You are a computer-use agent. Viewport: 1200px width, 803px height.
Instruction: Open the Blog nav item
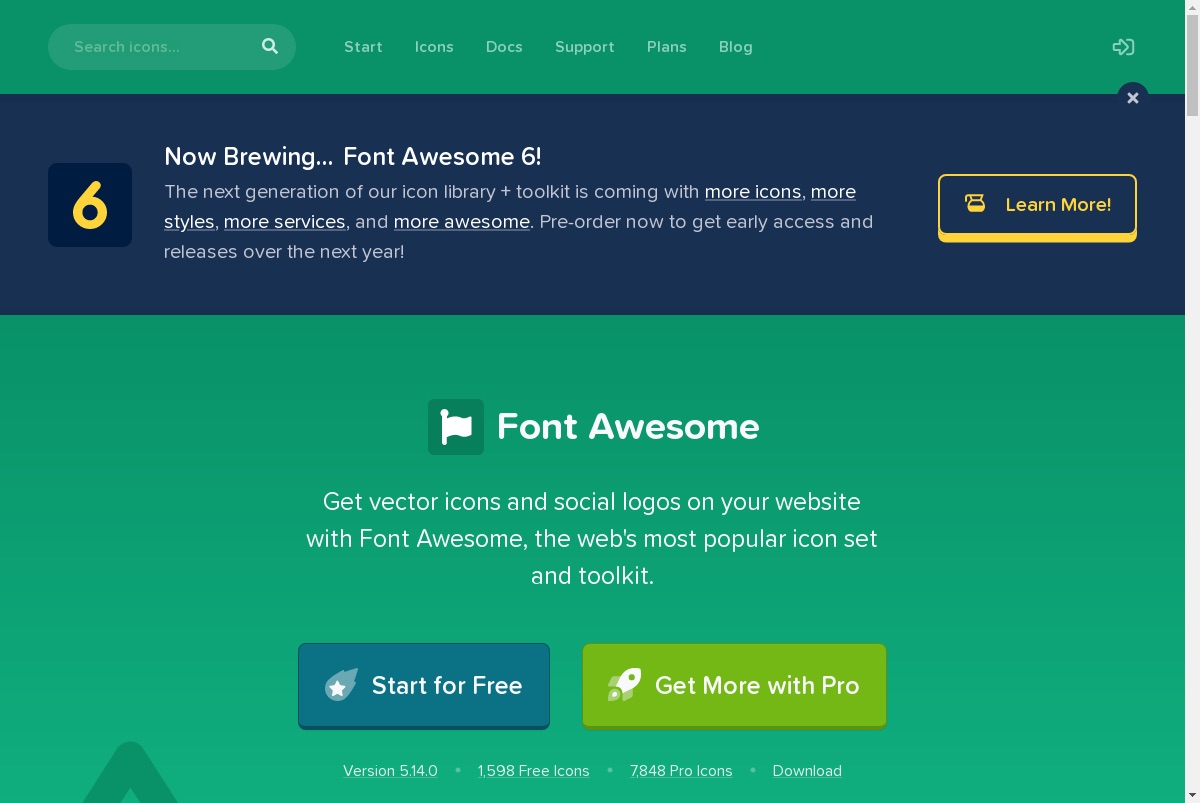pyautogui.click(x=736, y=47)
